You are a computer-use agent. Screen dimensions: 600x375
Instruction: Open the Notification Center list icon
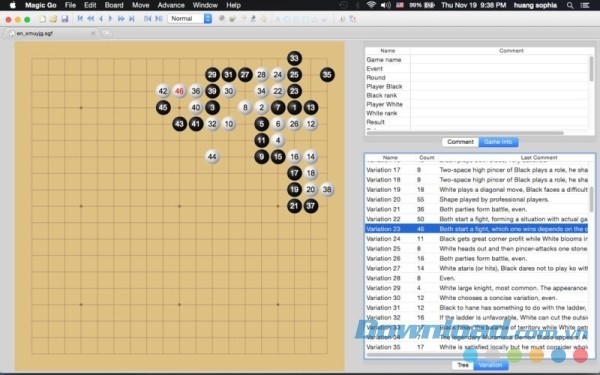[585, 5]
